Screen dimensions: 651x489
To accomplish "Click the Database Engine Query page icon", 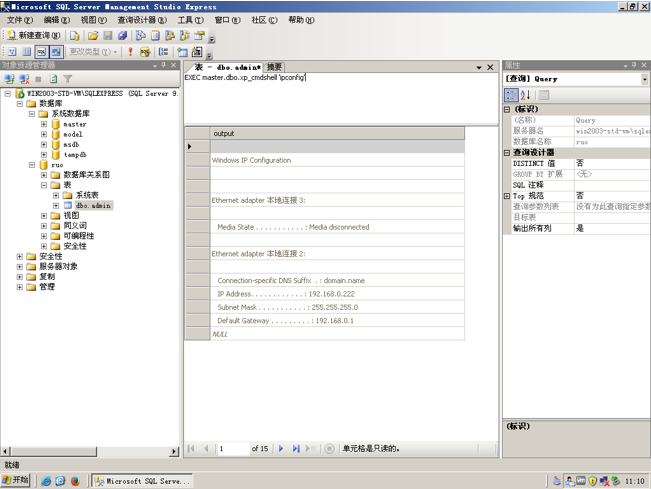I will coord(75,36).
